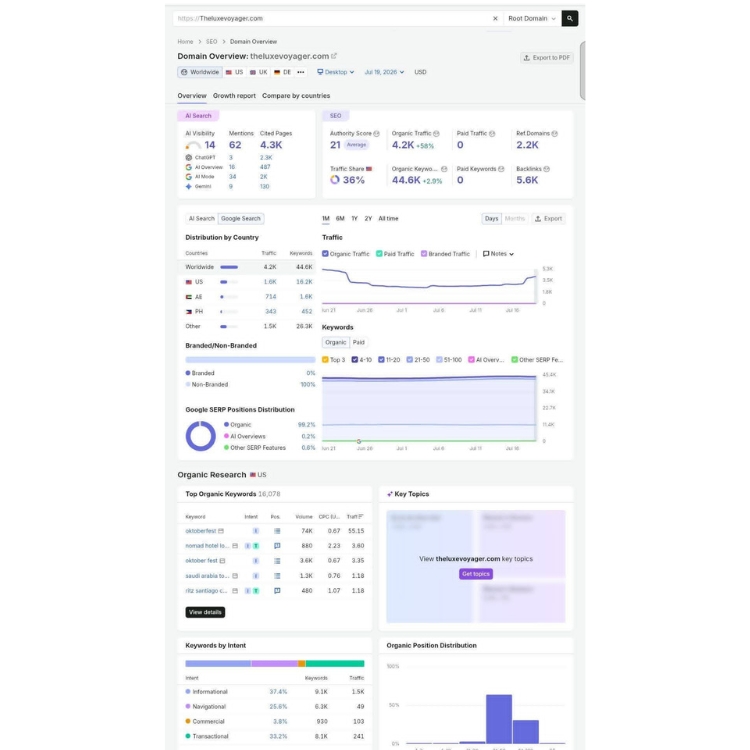Toggle the 21-50 keywords checkbox
This screenshot has height=750, width=750.
409,360
